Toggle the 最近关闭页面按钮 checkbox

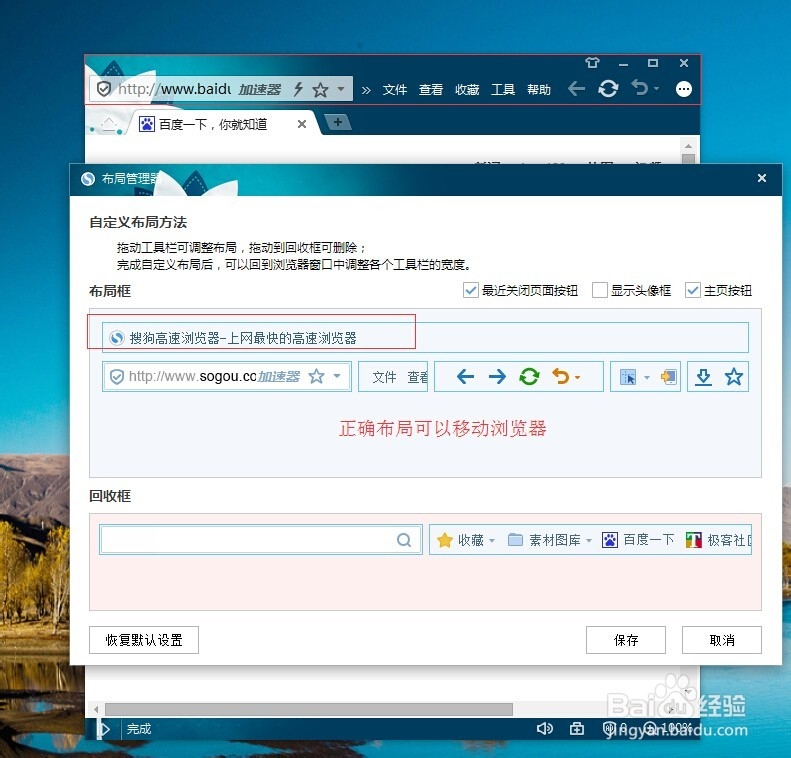470,290
